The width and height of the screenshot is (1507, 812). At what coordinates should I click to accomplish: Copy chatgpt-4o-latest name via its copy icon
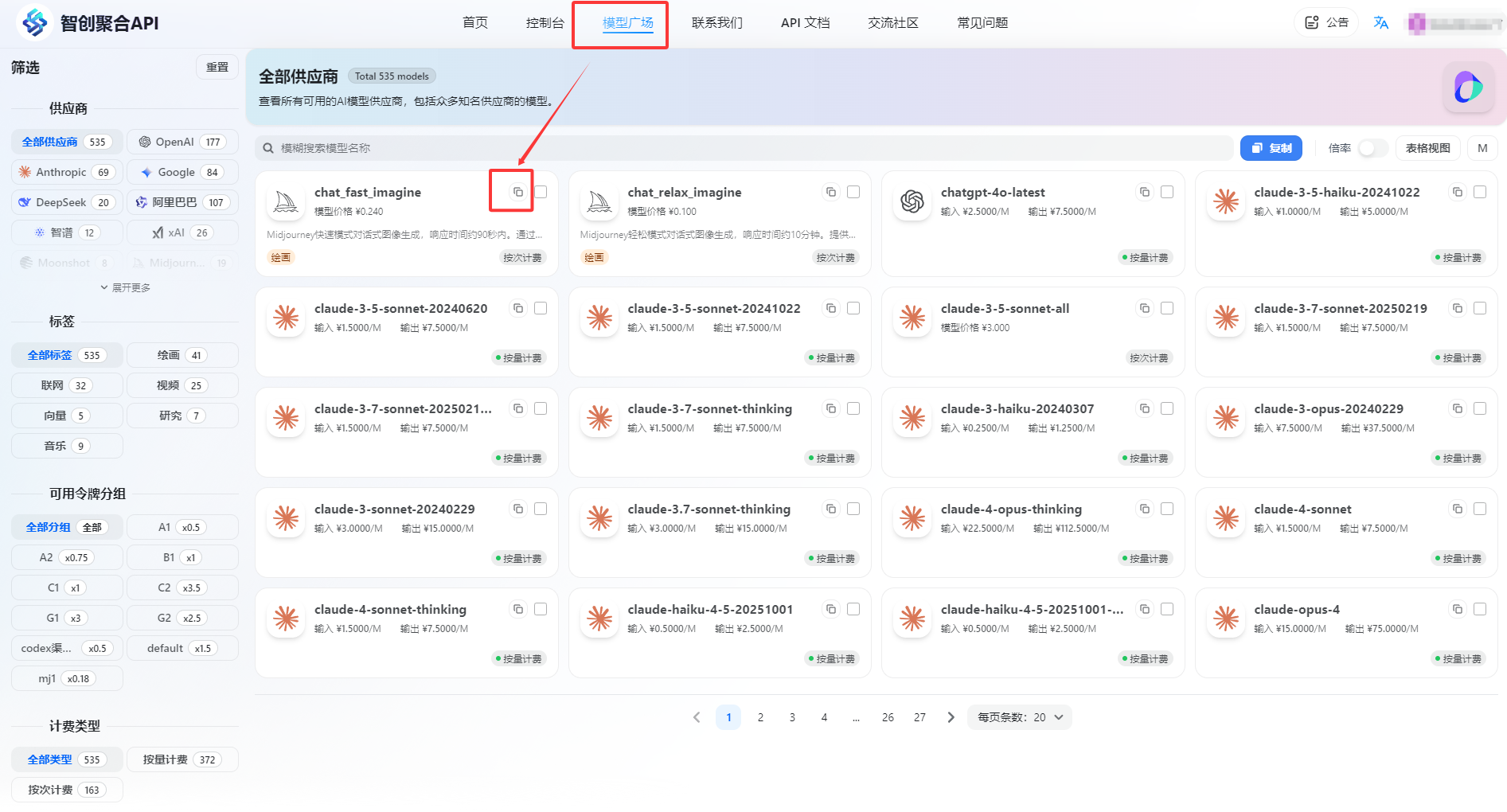click(x=1145, y=192)
